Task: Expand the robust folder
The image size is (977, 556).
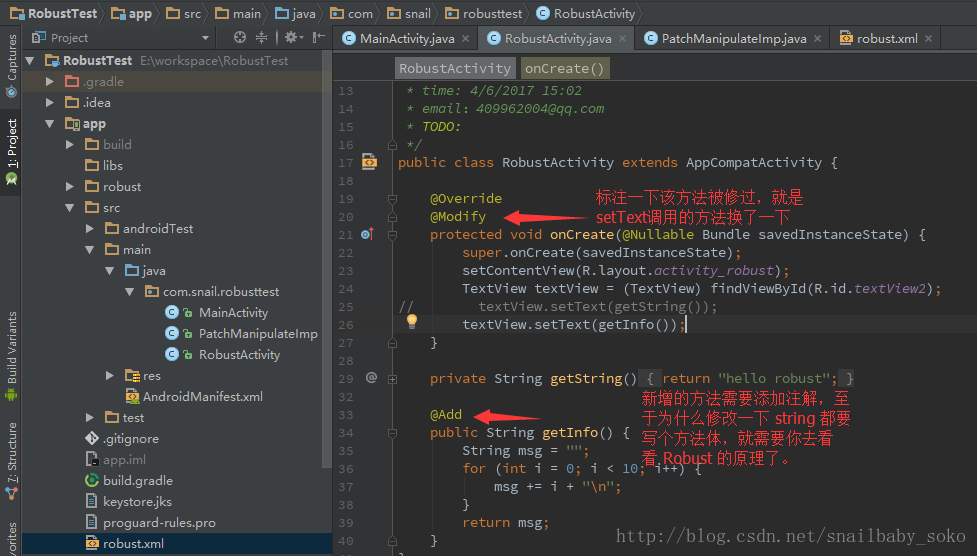Action: 70,186
